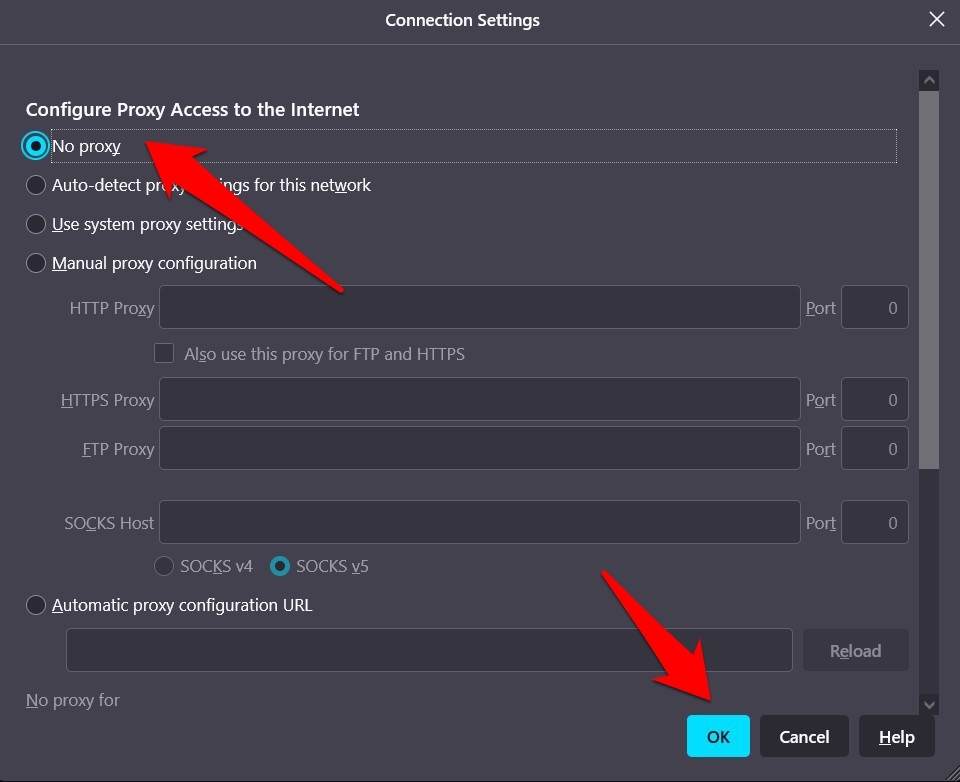960x782 pixels.
Task: Select the No proxy radio button
Action: [x=36, y=145]
